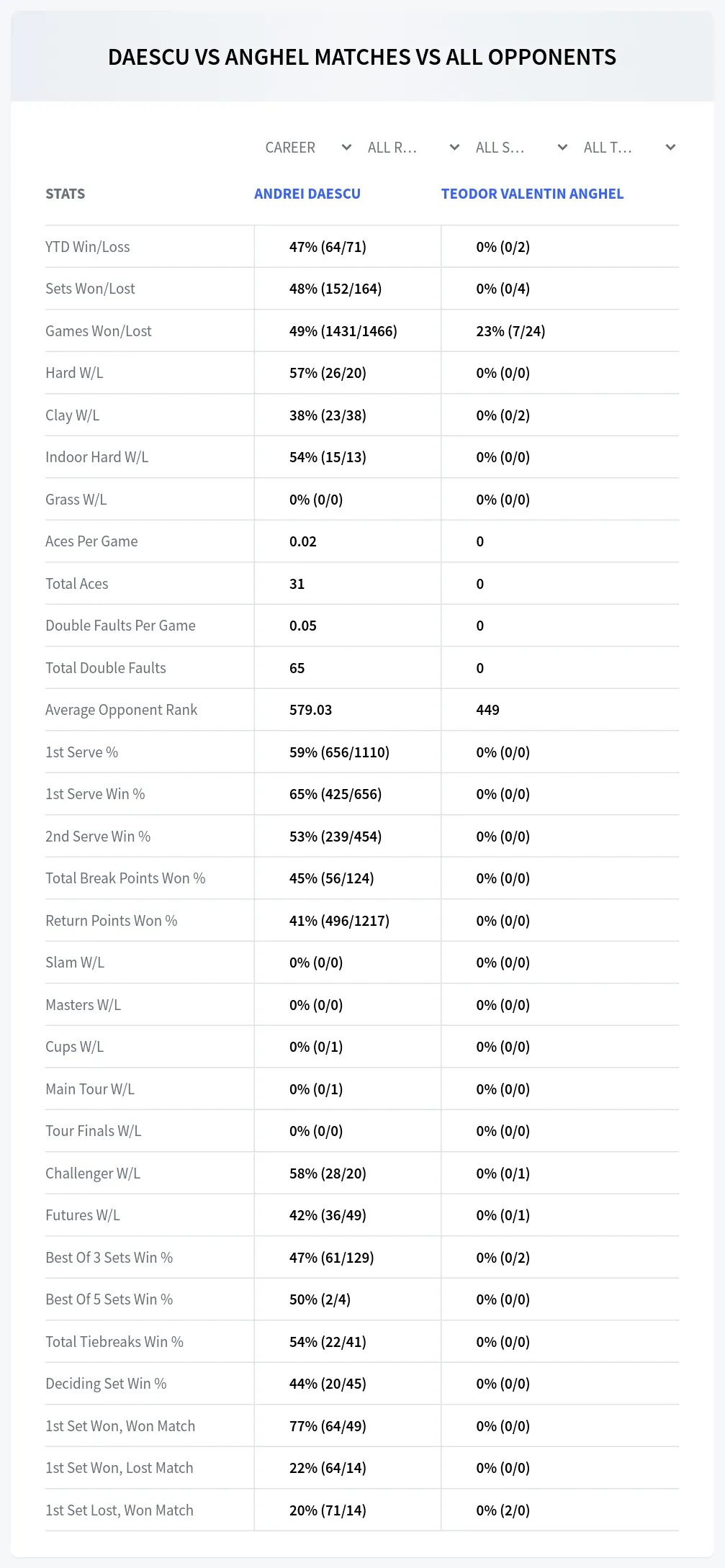Click chevron arrow next to ALL T...
This screenshot has height=1568, width=725.
[670, 148]
